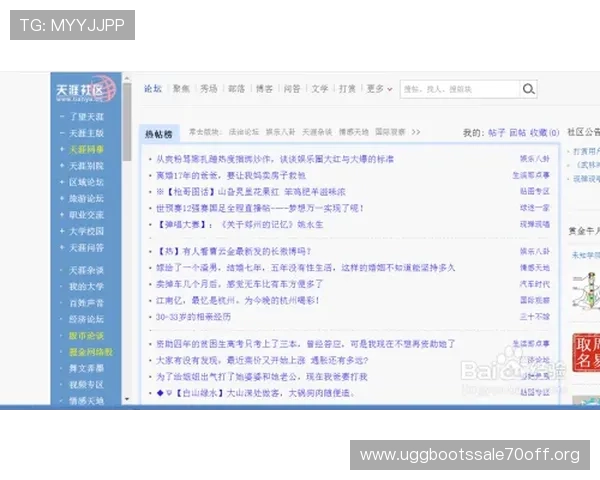
Task: Open 娱乐八卦 in the frequent boards row
Action: [280, 132]
